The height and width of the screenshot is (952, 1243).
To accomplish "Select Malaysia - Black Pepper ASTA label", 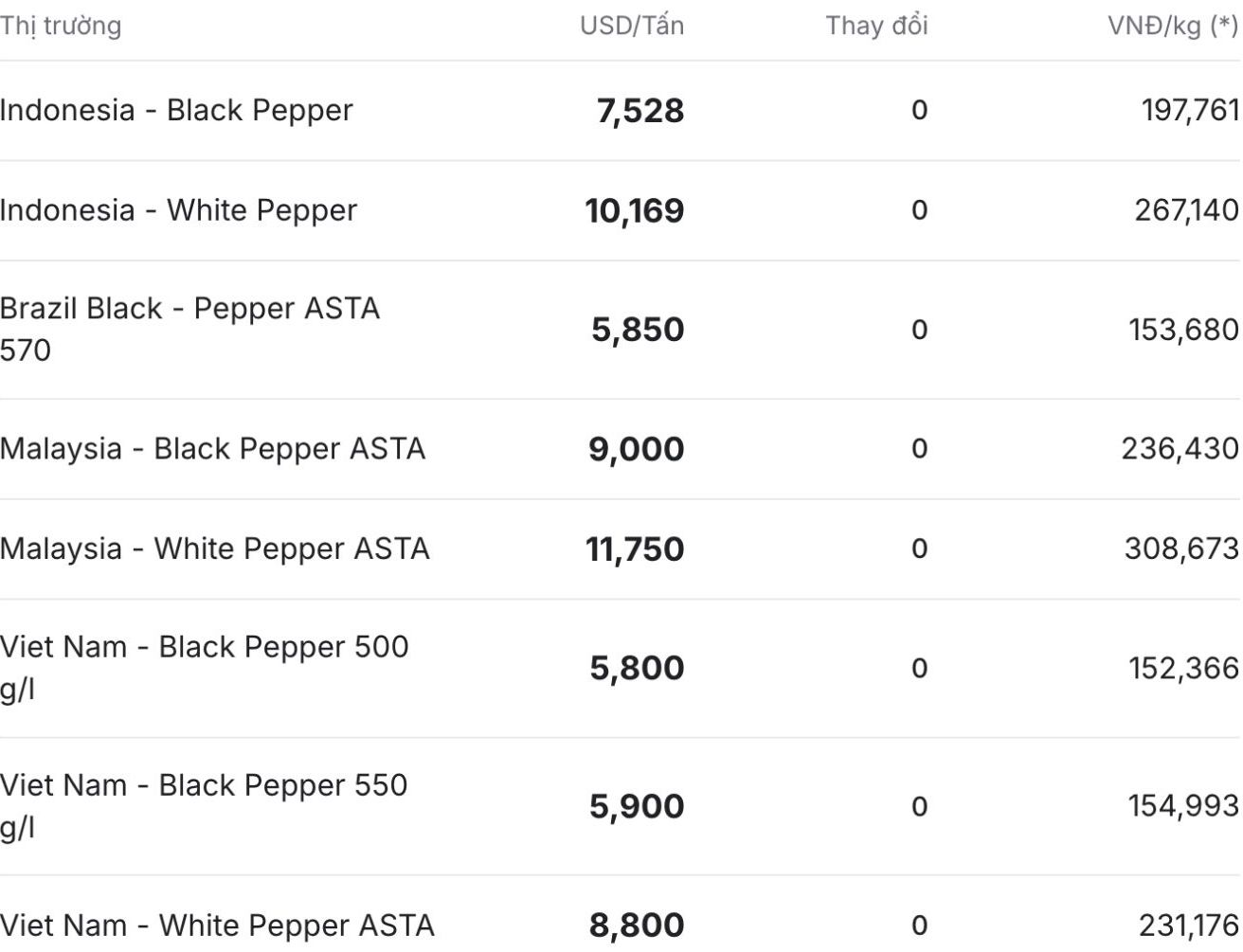I will tap(212, 448).
